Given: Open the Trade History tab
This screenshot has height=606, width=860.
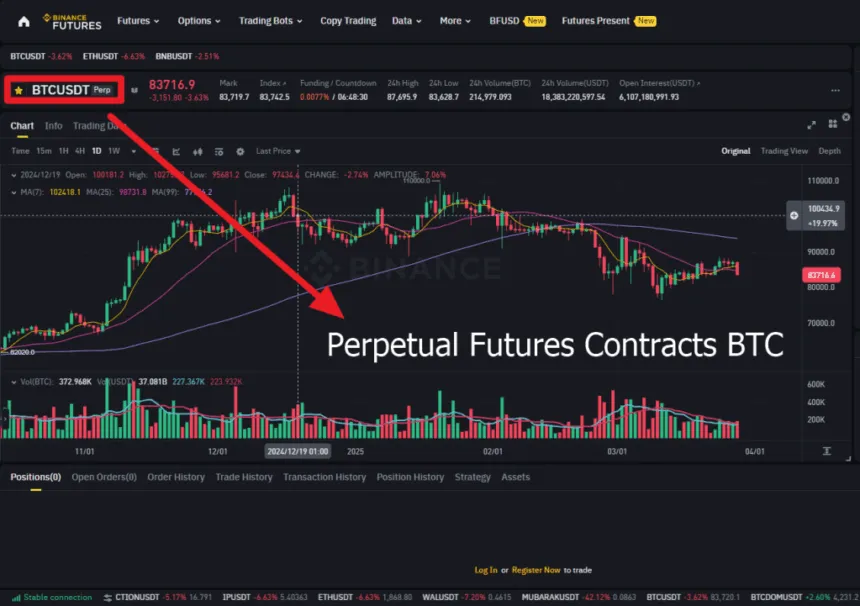Looking at the screenshot, I should click(244, 477).
